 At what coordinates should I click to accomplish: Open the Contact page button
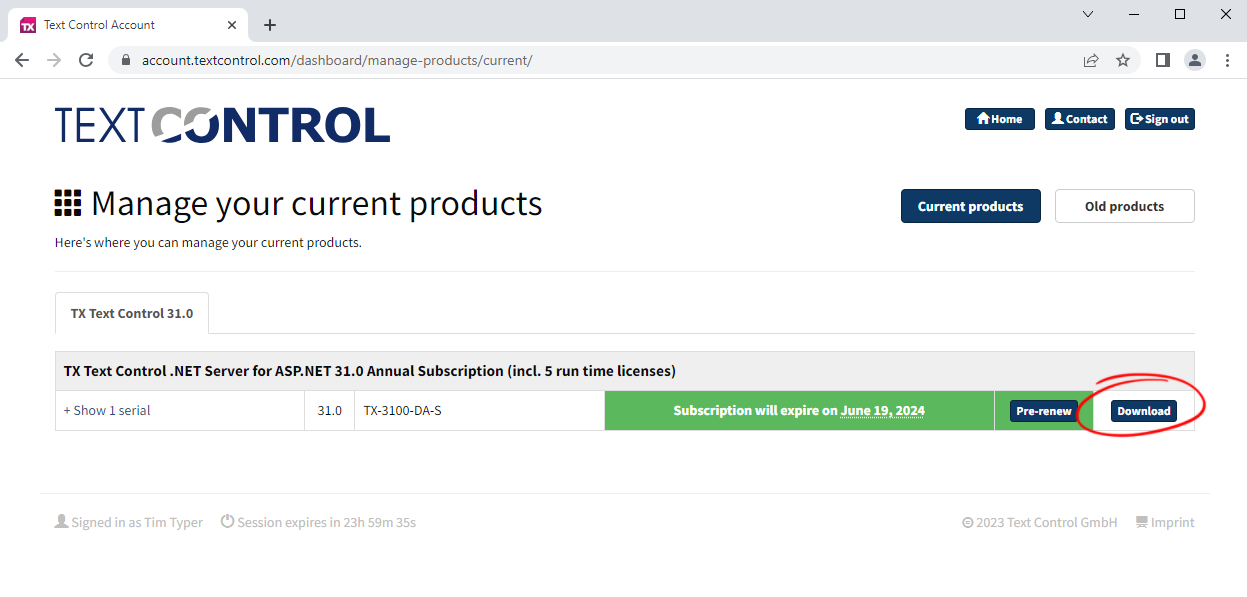(x=1081, y=119)
